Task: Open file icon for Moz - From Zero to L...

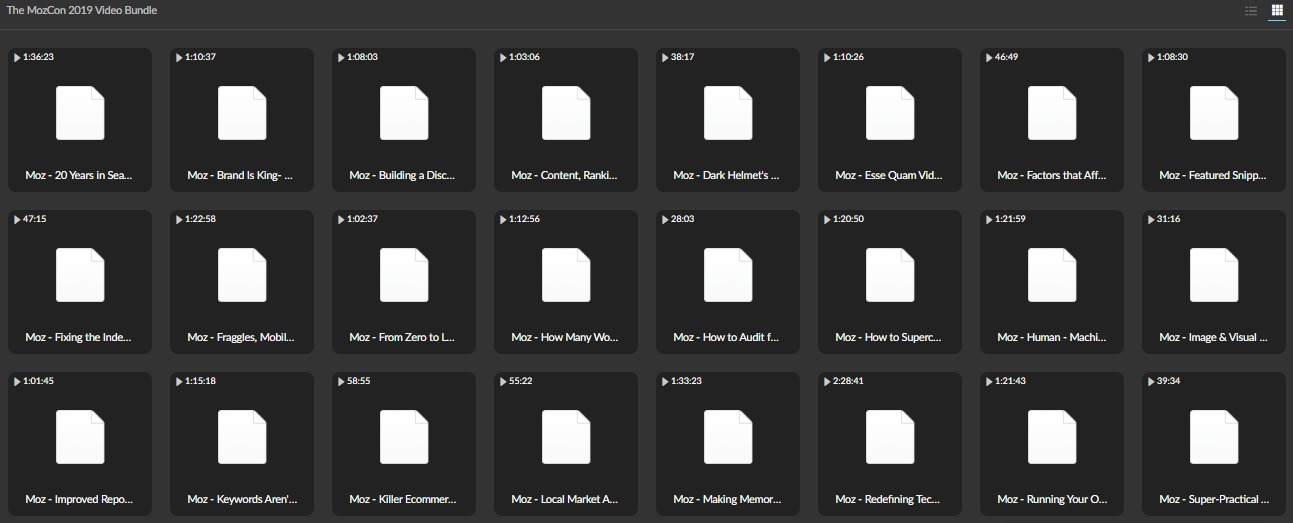Action: pyautogui.click(x=404, y=275)
